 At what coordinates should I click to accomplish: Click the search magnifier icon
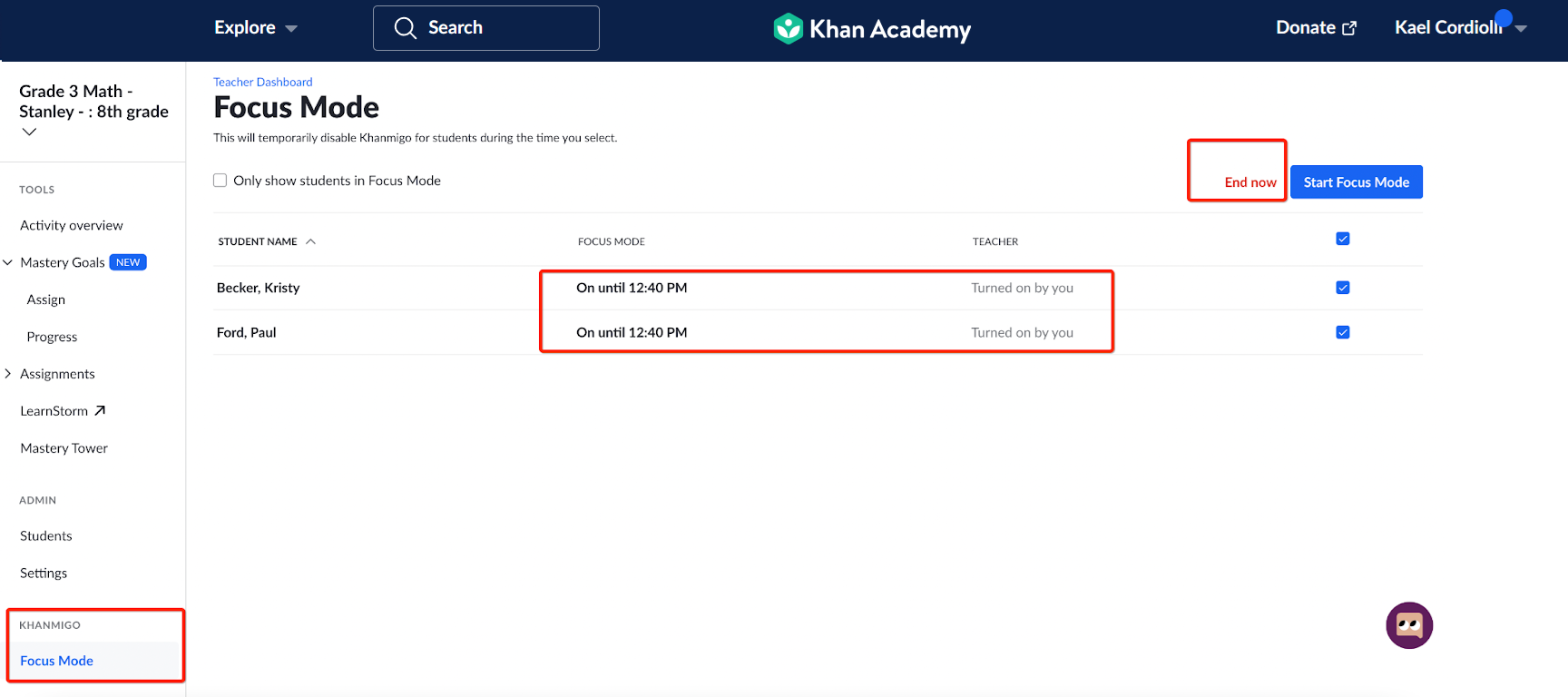pyautogui.click(x=405, y=28)
